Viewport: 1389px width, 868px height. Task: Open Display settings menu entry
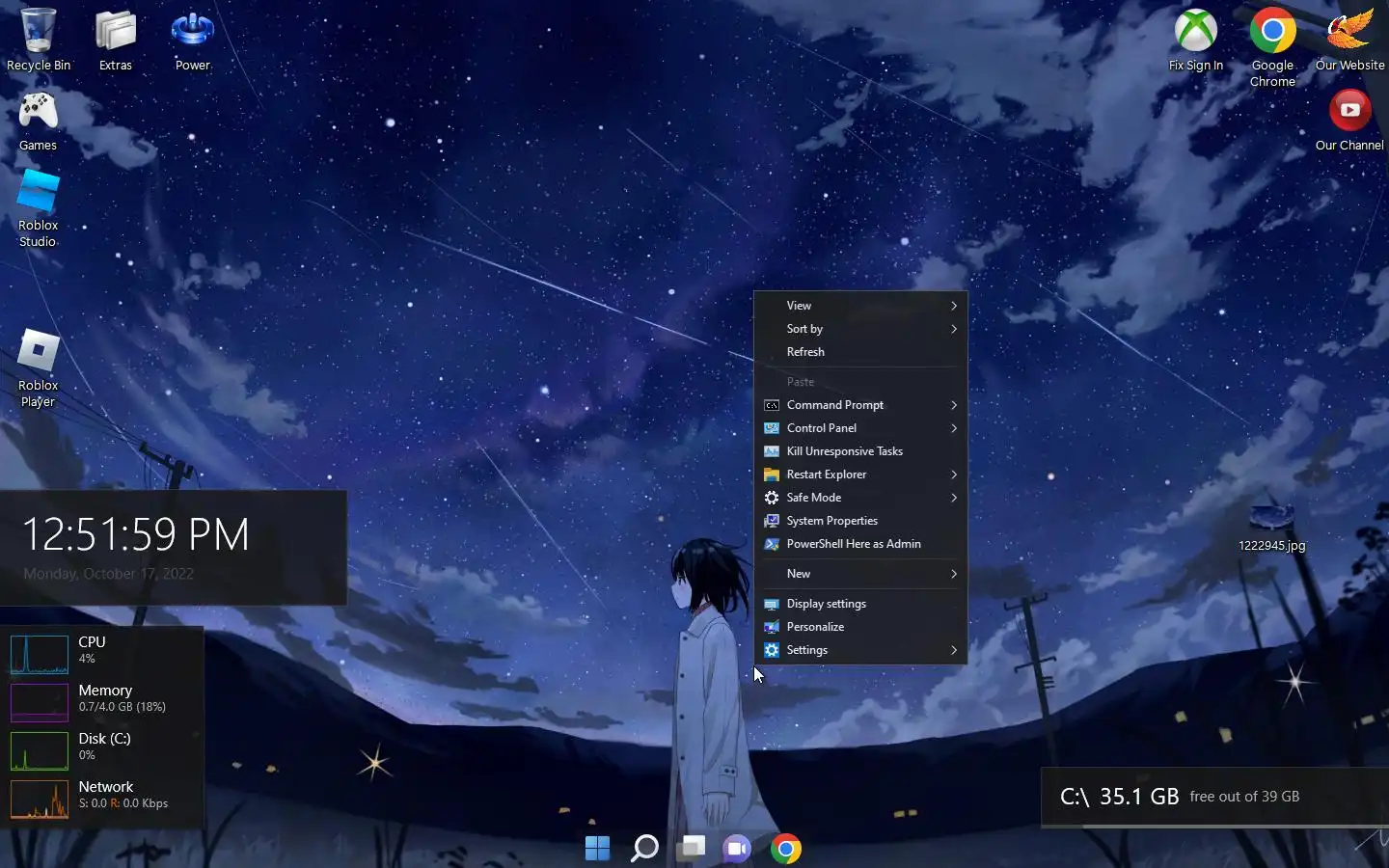pos(860,604)
